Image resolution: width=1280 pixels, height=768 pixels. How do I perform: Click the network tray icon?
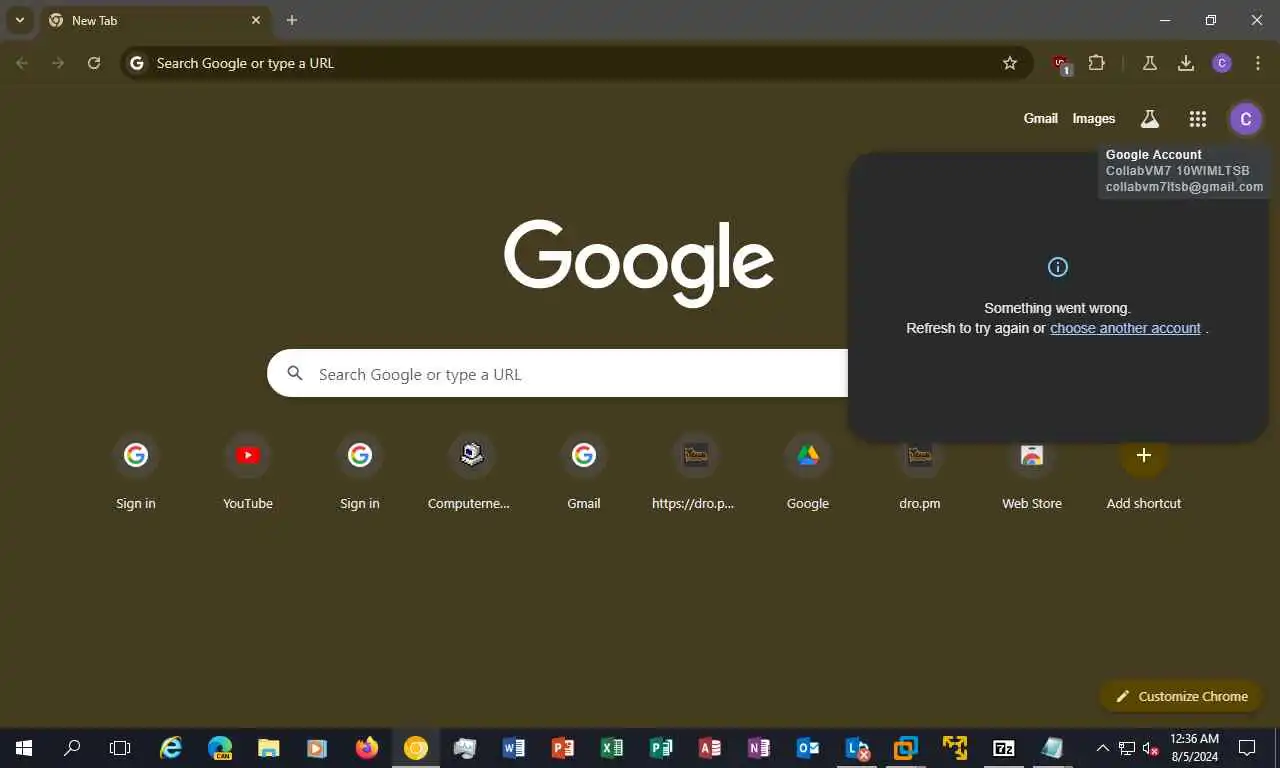(1127, 747)
